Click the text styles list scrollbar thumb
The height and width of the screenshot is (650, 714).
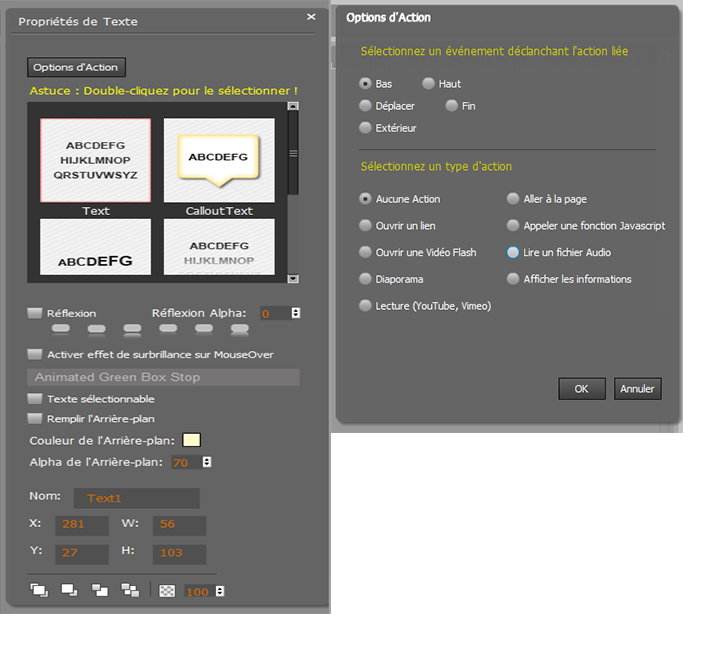(x=293, y=153)
